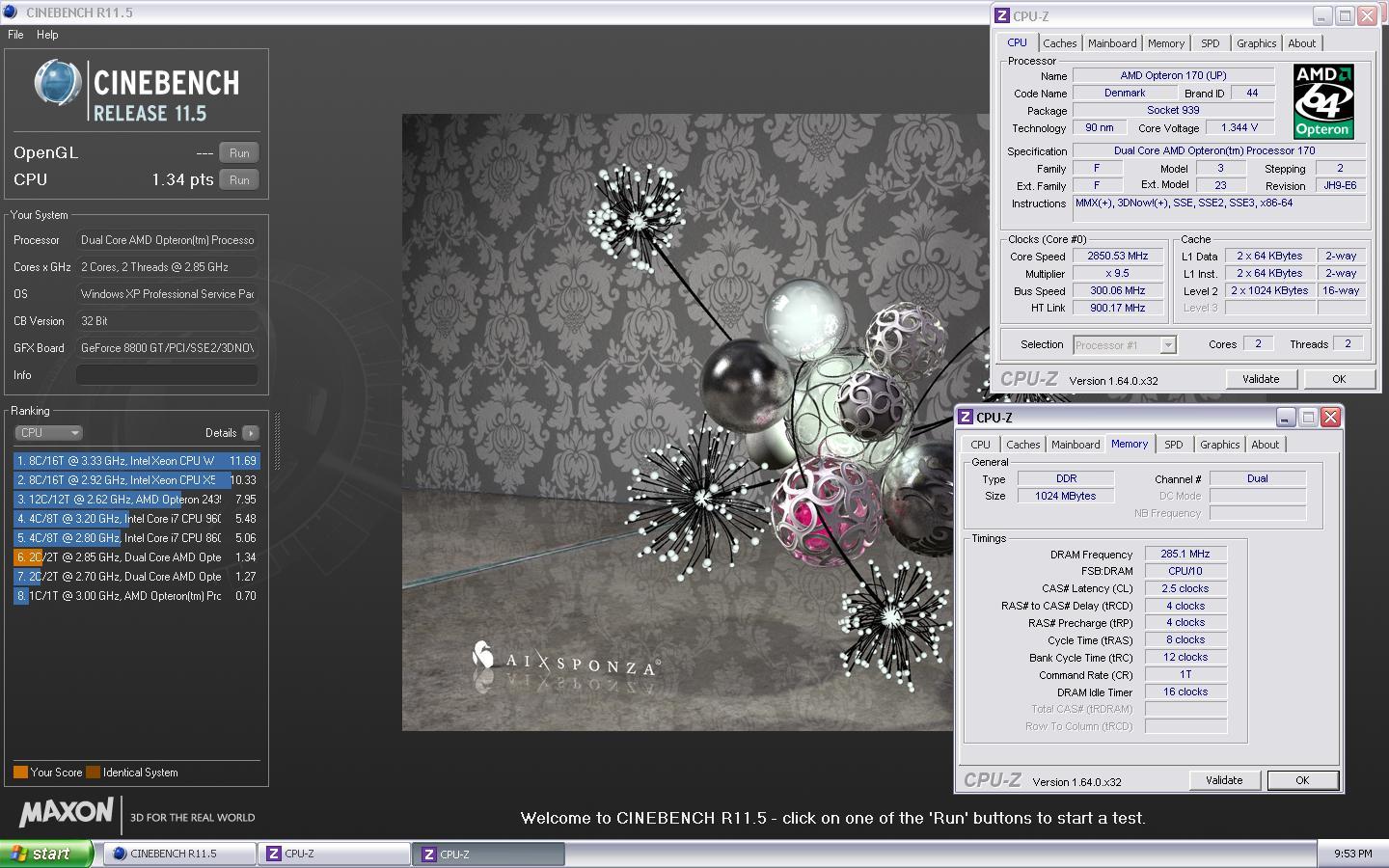The image size is (1389, 868).
Task: Click Validate in upper CPU-Z window
Action: coord(1261,379)
